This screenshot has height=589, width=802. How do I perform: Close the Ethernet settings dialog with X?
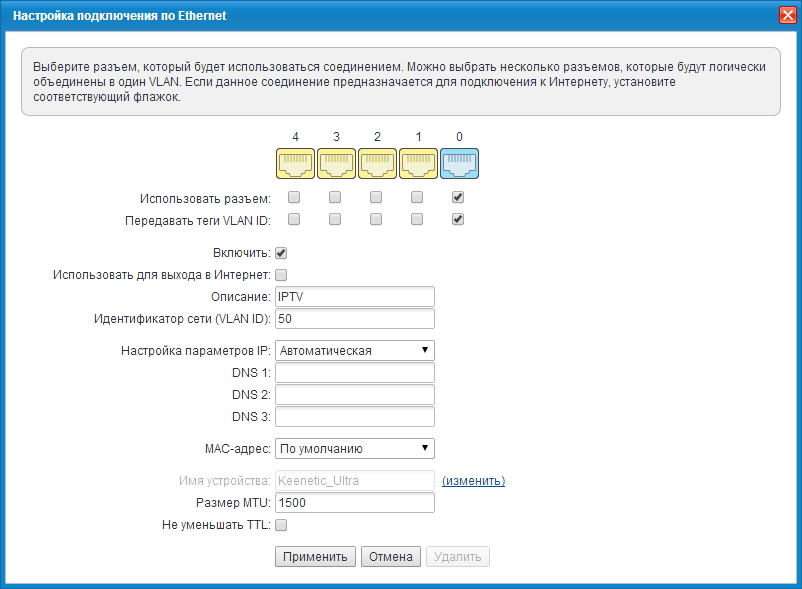[x=787, y=15]
